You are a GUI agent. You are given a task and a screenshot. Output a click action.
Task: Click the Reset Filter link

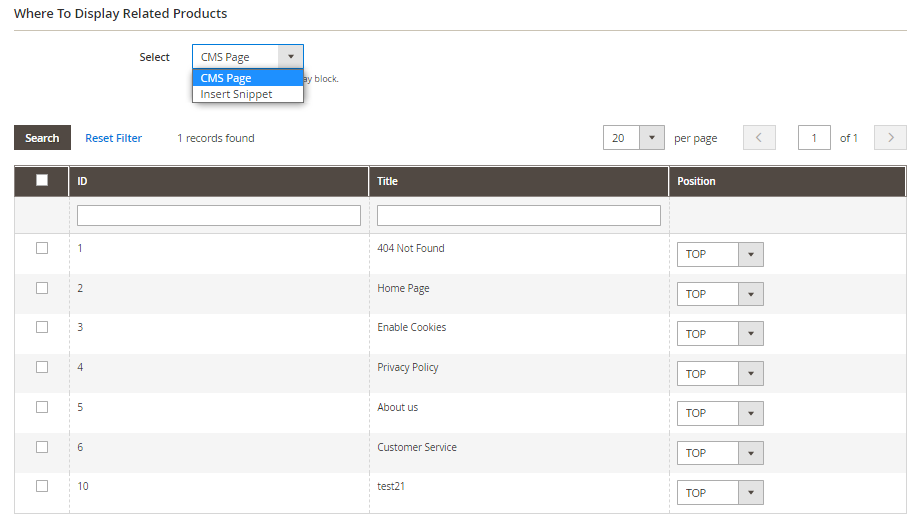click(x=113, y=138)
